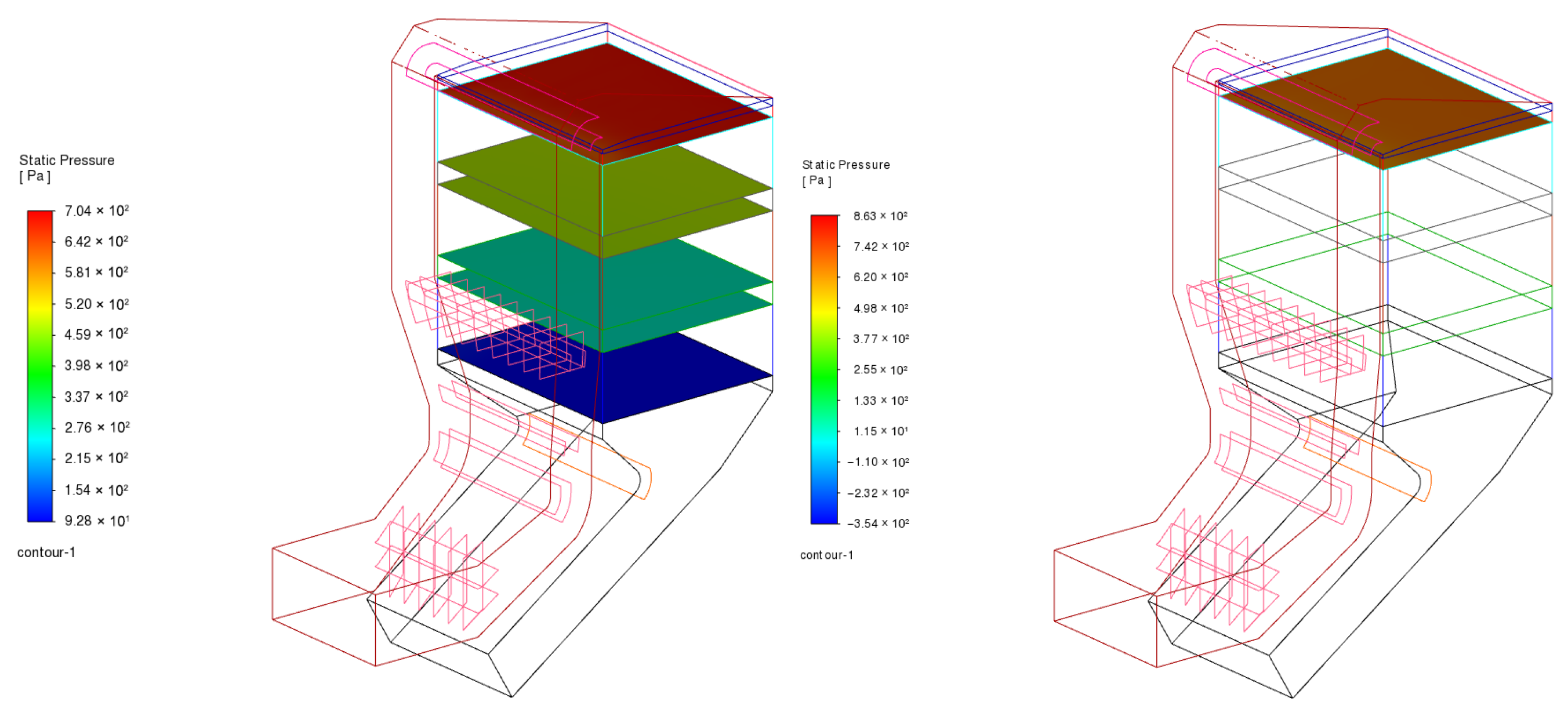
Task: Click the left [ Pa ] unit label
Action: 35,176
